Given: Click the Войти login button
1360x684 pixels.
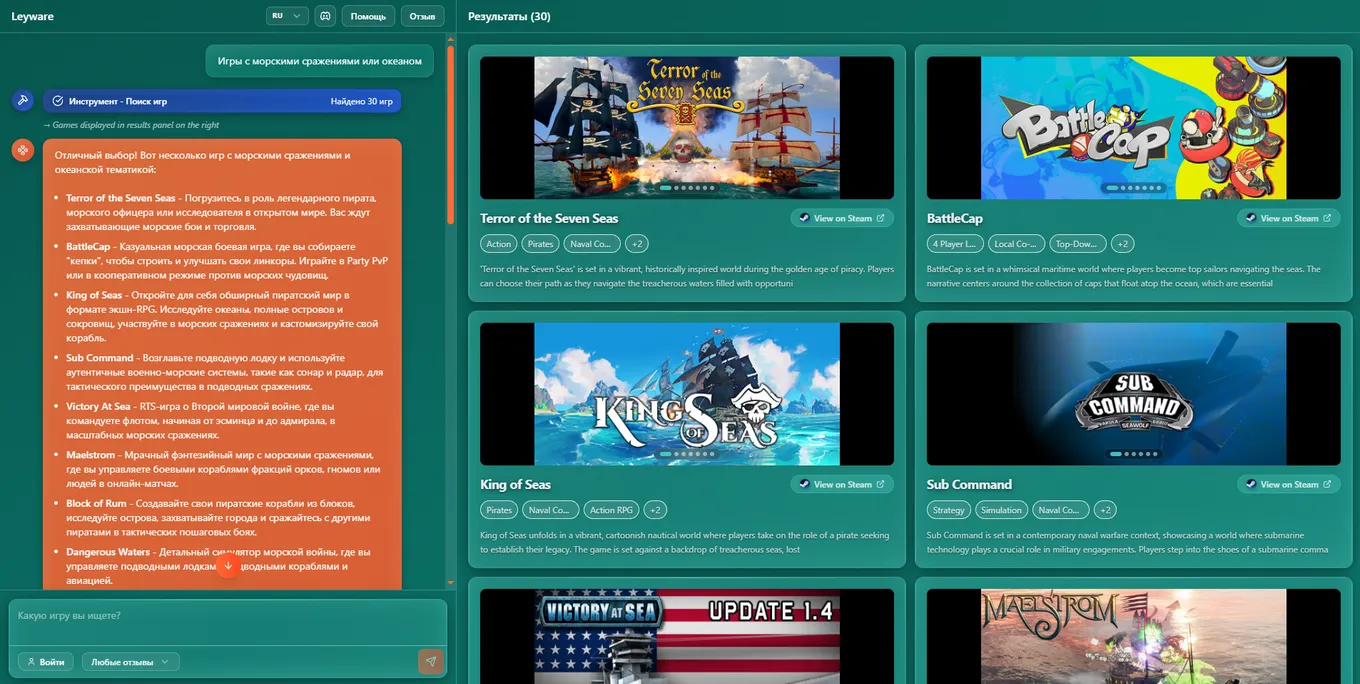Looking at the screenshot, I should pos(45,662).
